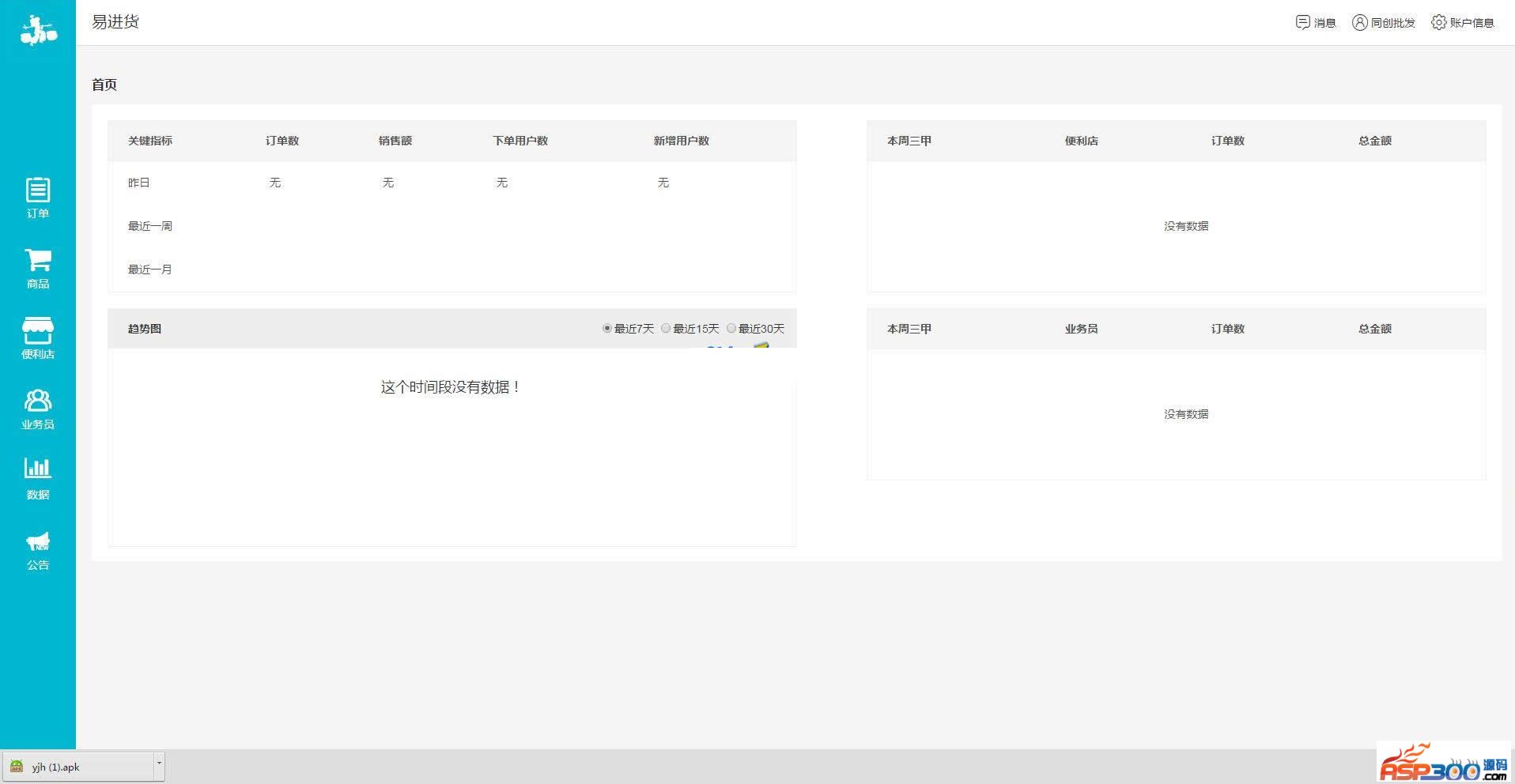Click the user avatar icon near 同创批发
Viewport: 1515px width, 784px height.
(1359, 22)
